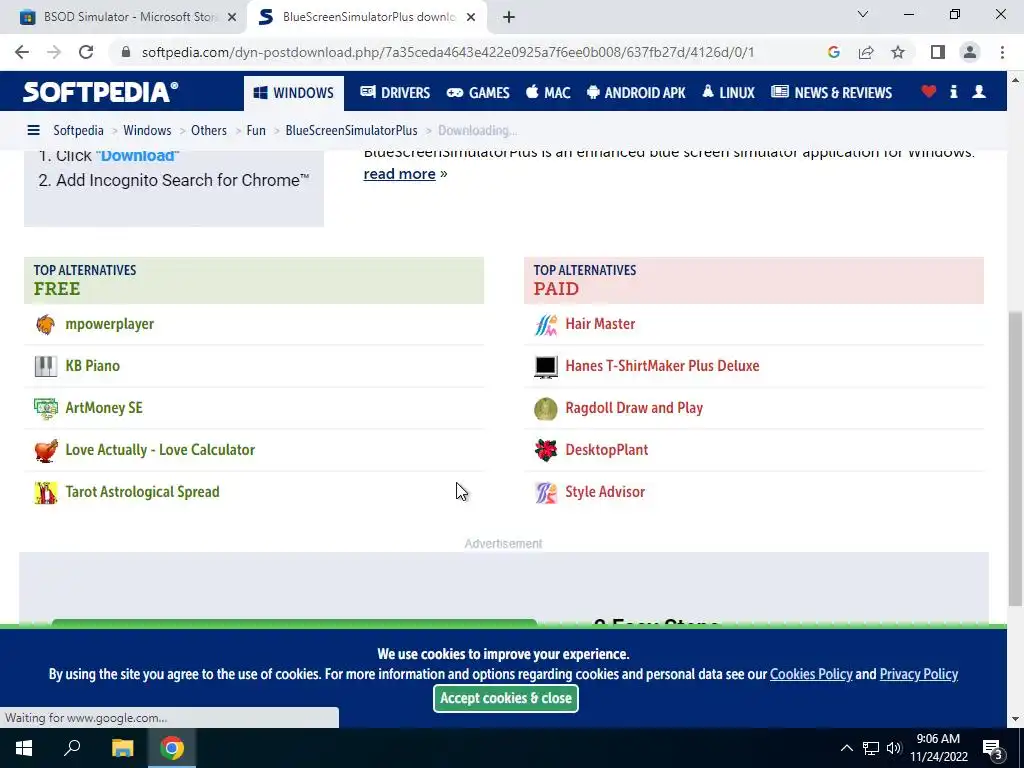Image resolution: width=1024 pixels, height=768 pixels.
Task: Show hidden tray icons chevron
Action: coord(846,748)
